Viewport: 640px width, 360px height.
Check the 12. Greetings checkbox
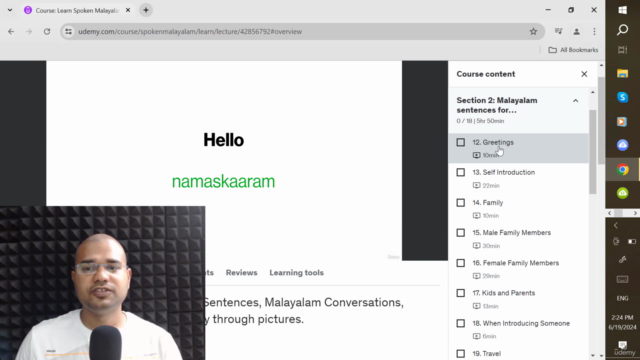click(x=460, y=142)
